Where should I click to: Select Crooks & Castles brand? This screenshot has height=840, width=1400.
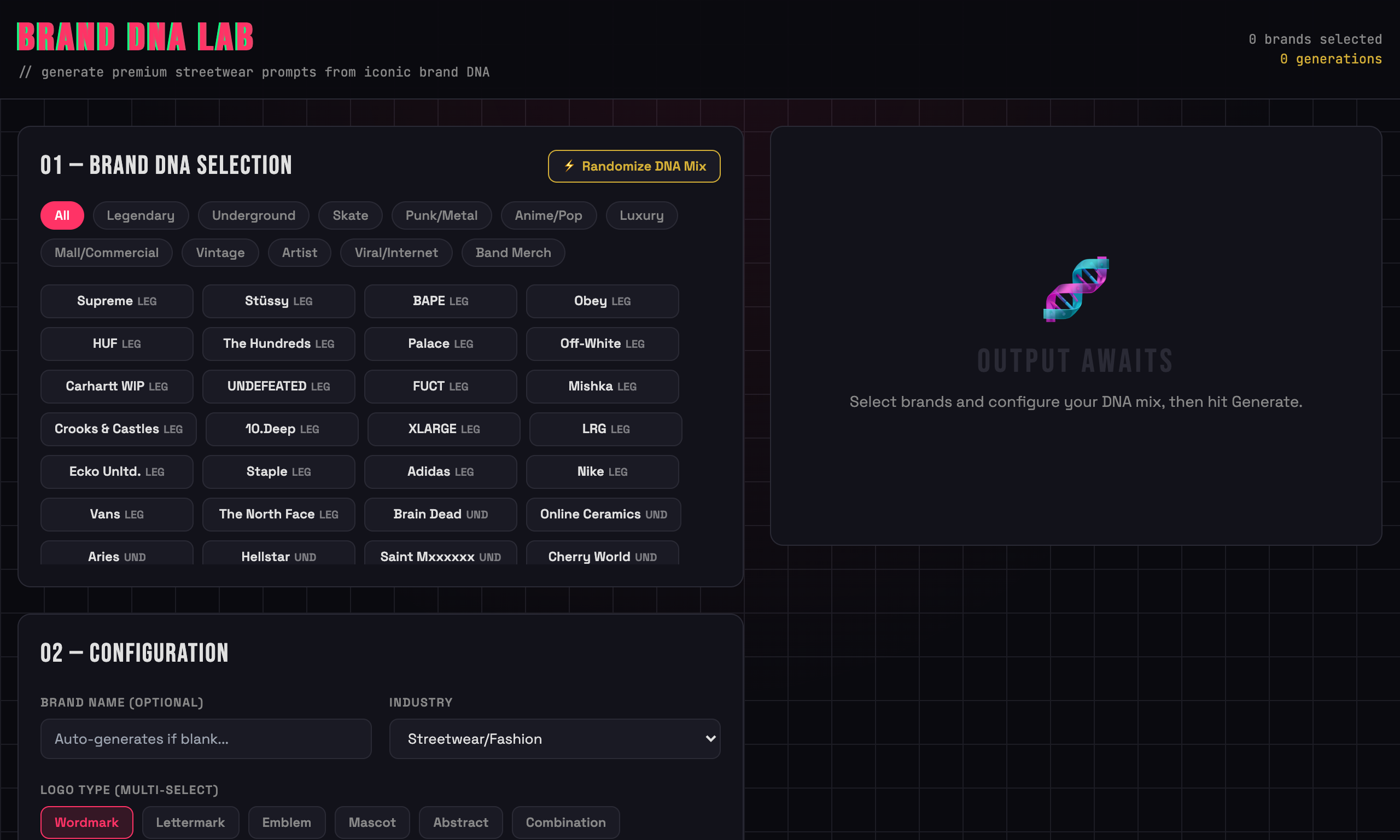[x=119, y=429]
